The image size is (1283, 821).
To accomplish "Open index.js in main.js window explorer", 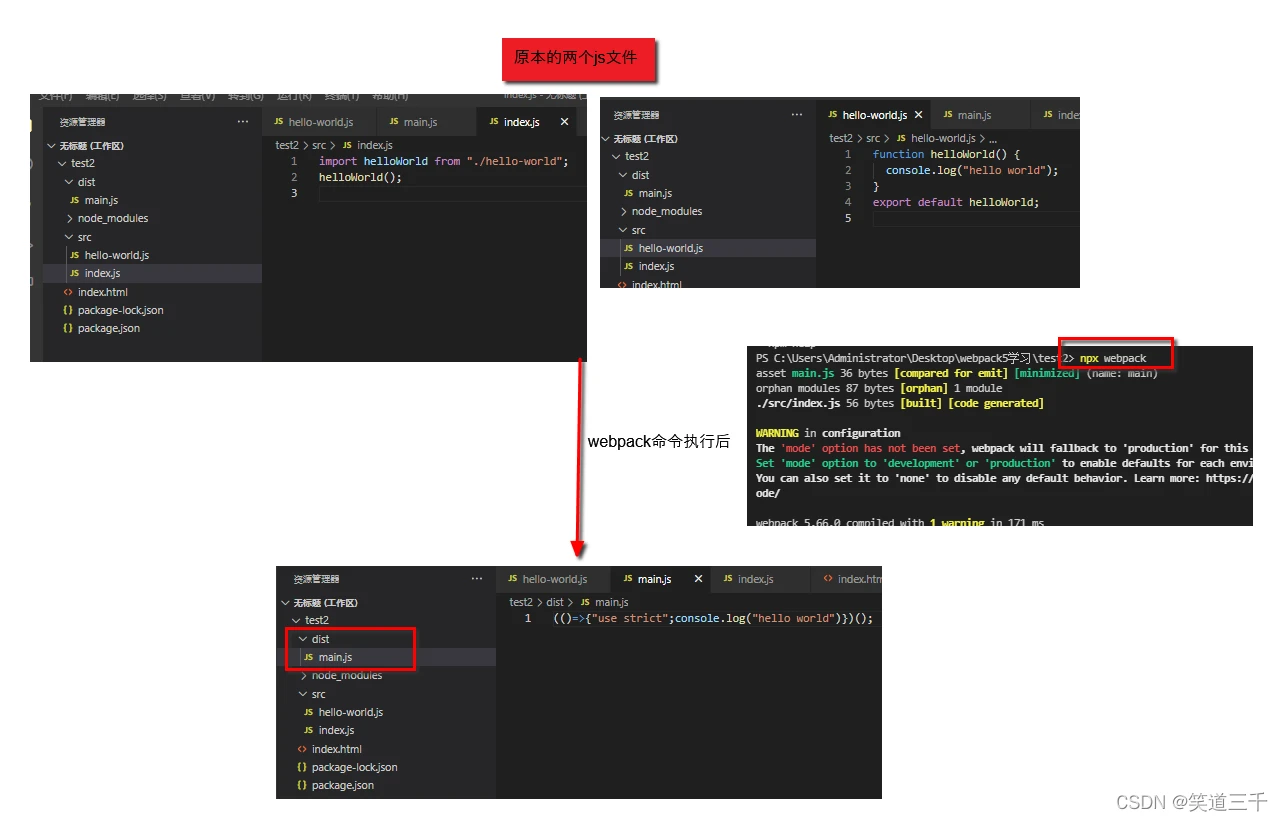I will coord(336,730).
